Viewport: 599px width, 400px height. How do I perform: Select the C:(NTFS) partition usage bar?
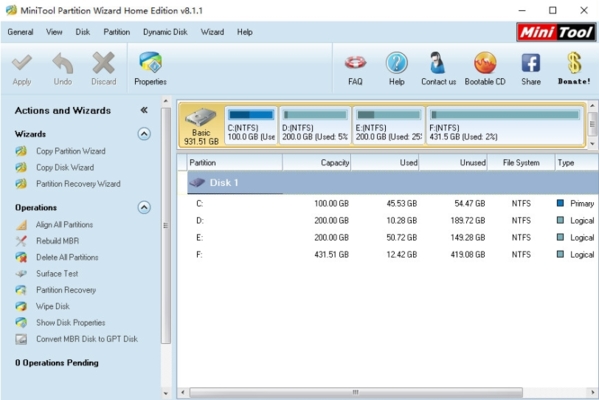coord(251,115)
